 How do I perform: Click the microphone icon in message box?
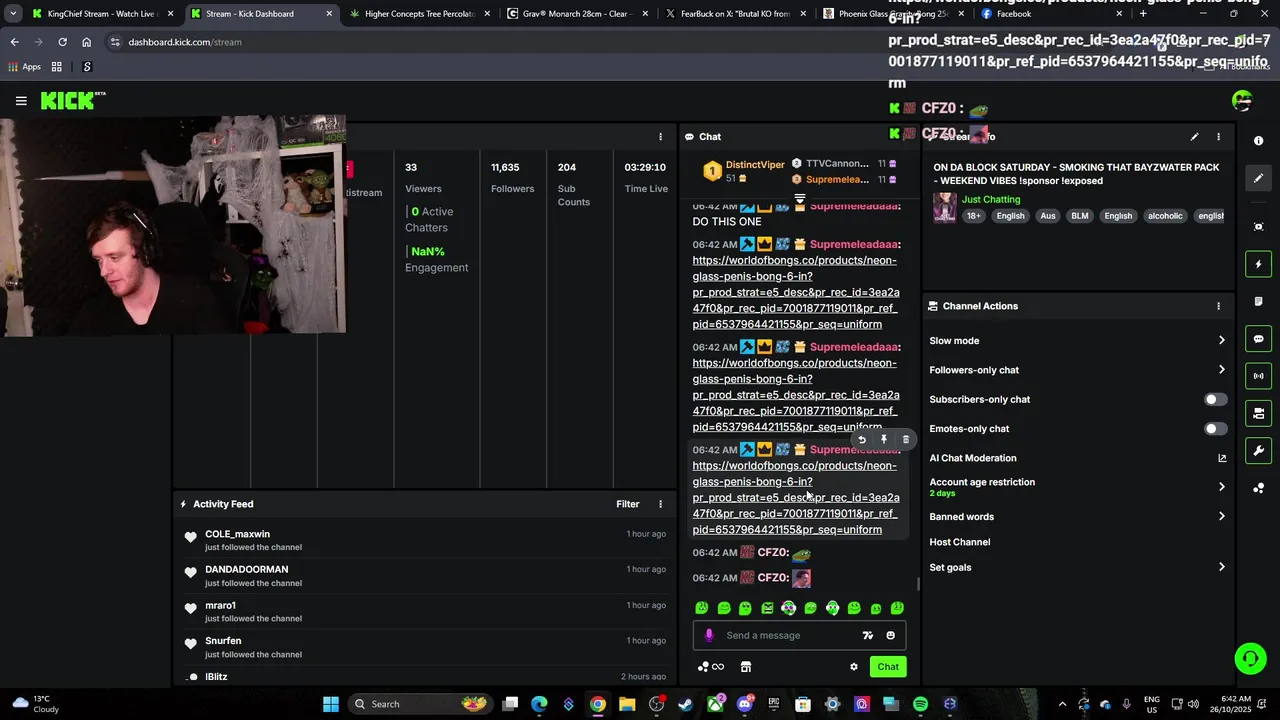pos(709,635)
